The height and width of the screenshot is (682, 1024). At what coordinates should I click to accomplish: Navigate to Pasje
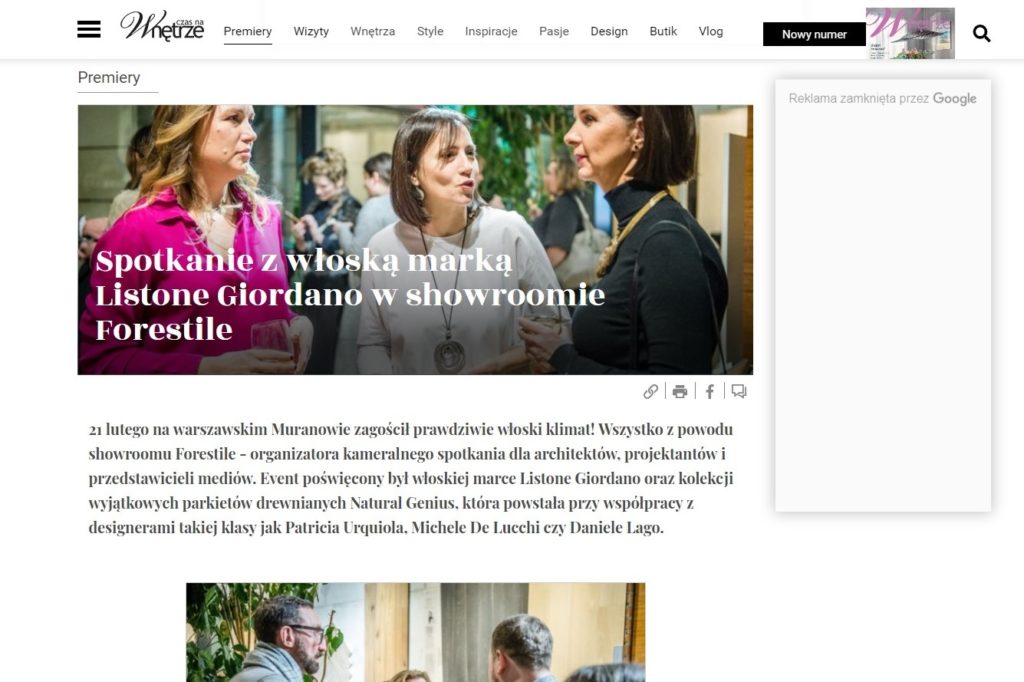[x=554, y=31]
